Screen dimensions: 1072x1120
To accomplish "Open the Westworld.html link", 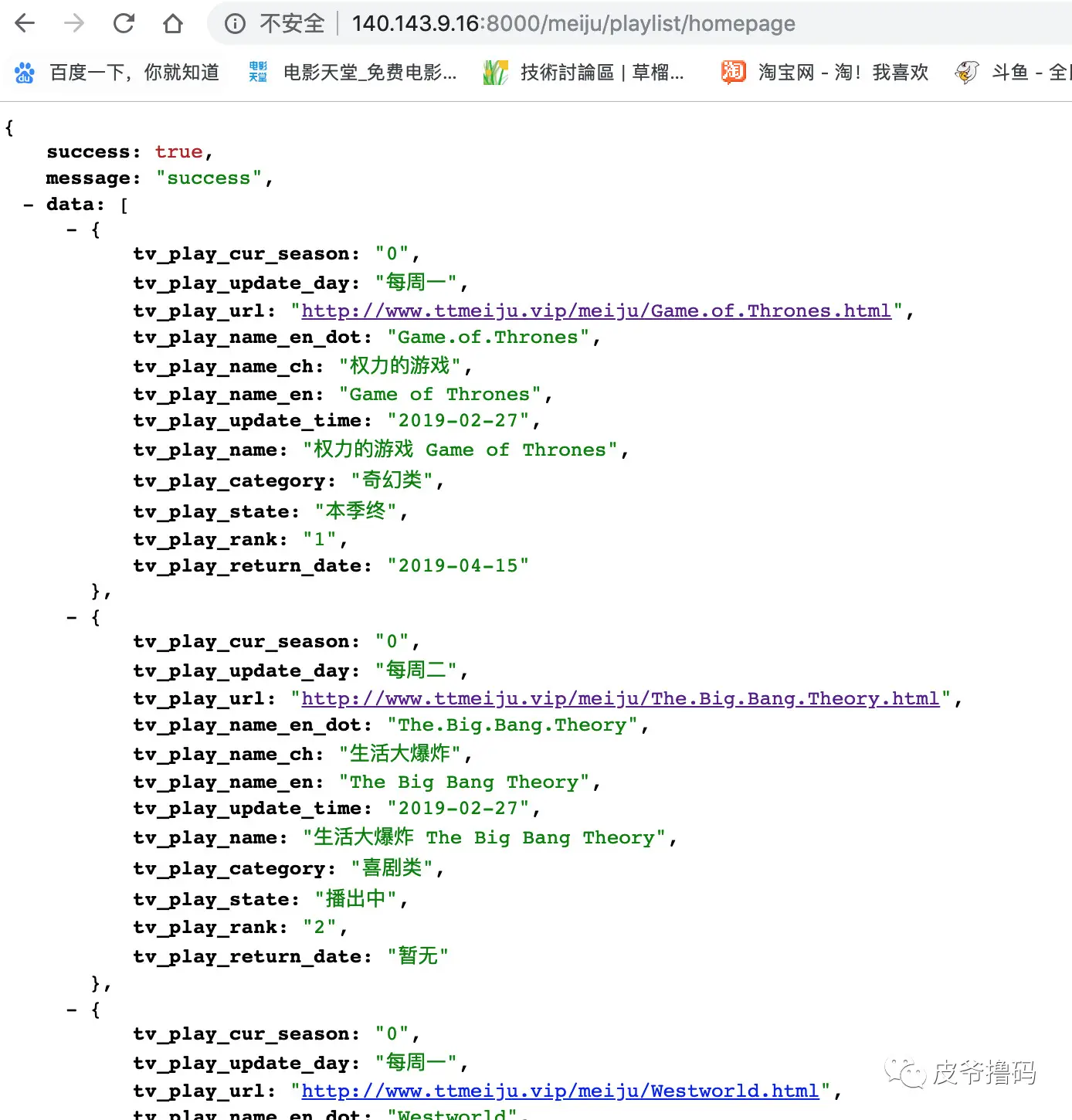I will click(560, 1091).
